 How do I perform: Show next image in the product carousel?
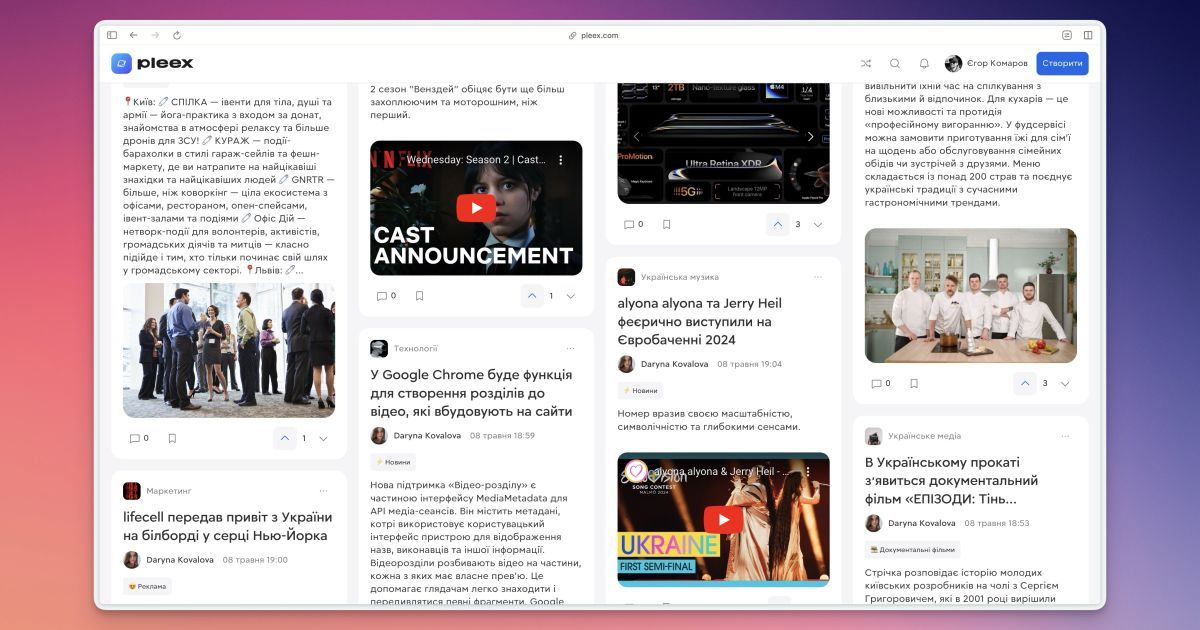point(811,136)
